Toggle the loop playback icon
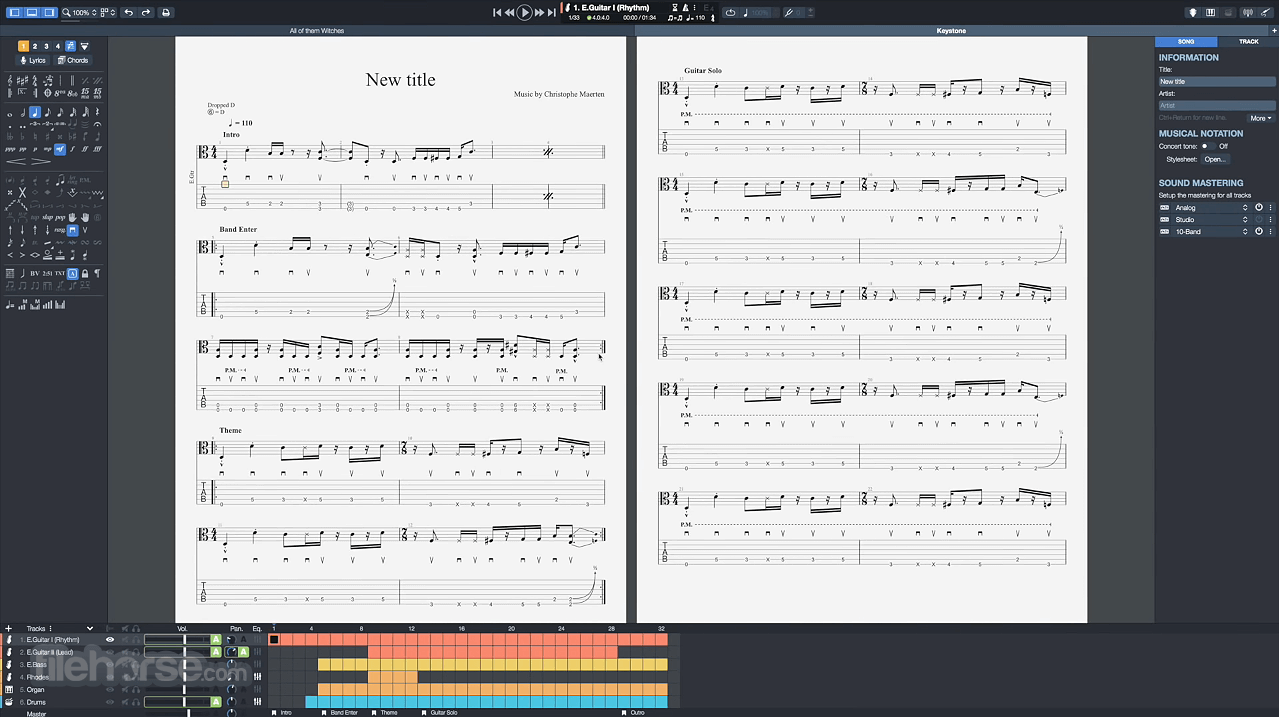This screenshot has width=1279, height=717. 730,12
